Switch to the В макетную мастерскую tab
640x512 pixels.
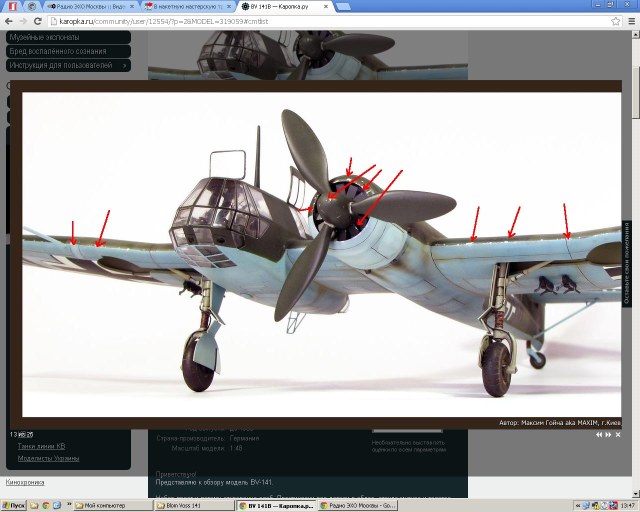(187, 6)
